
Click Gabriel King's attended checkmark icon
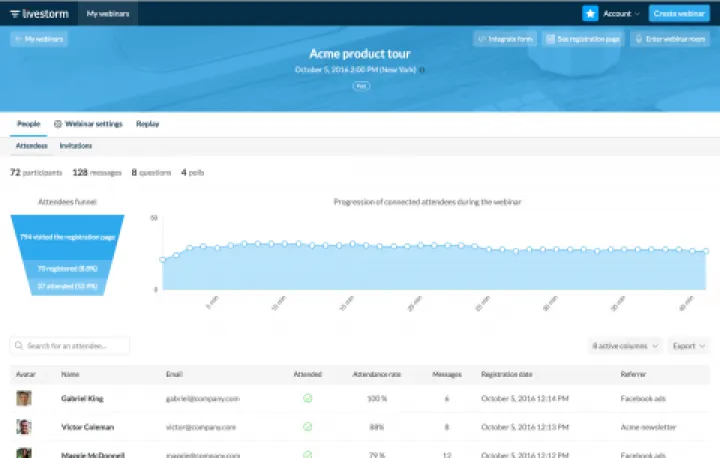pyautogui.click(x=308, y=398)
